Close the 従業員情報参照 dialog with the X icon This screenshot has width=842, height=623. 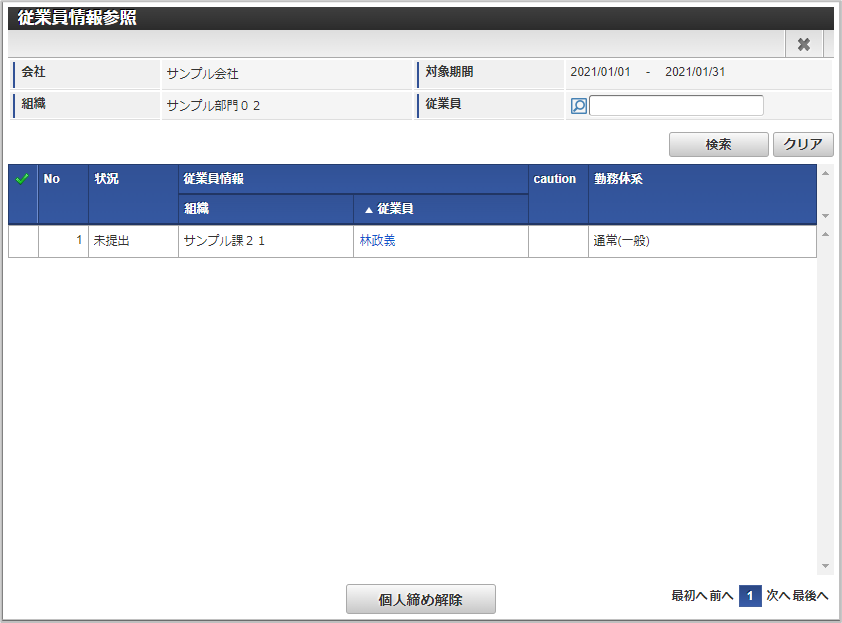pos(803,44)
